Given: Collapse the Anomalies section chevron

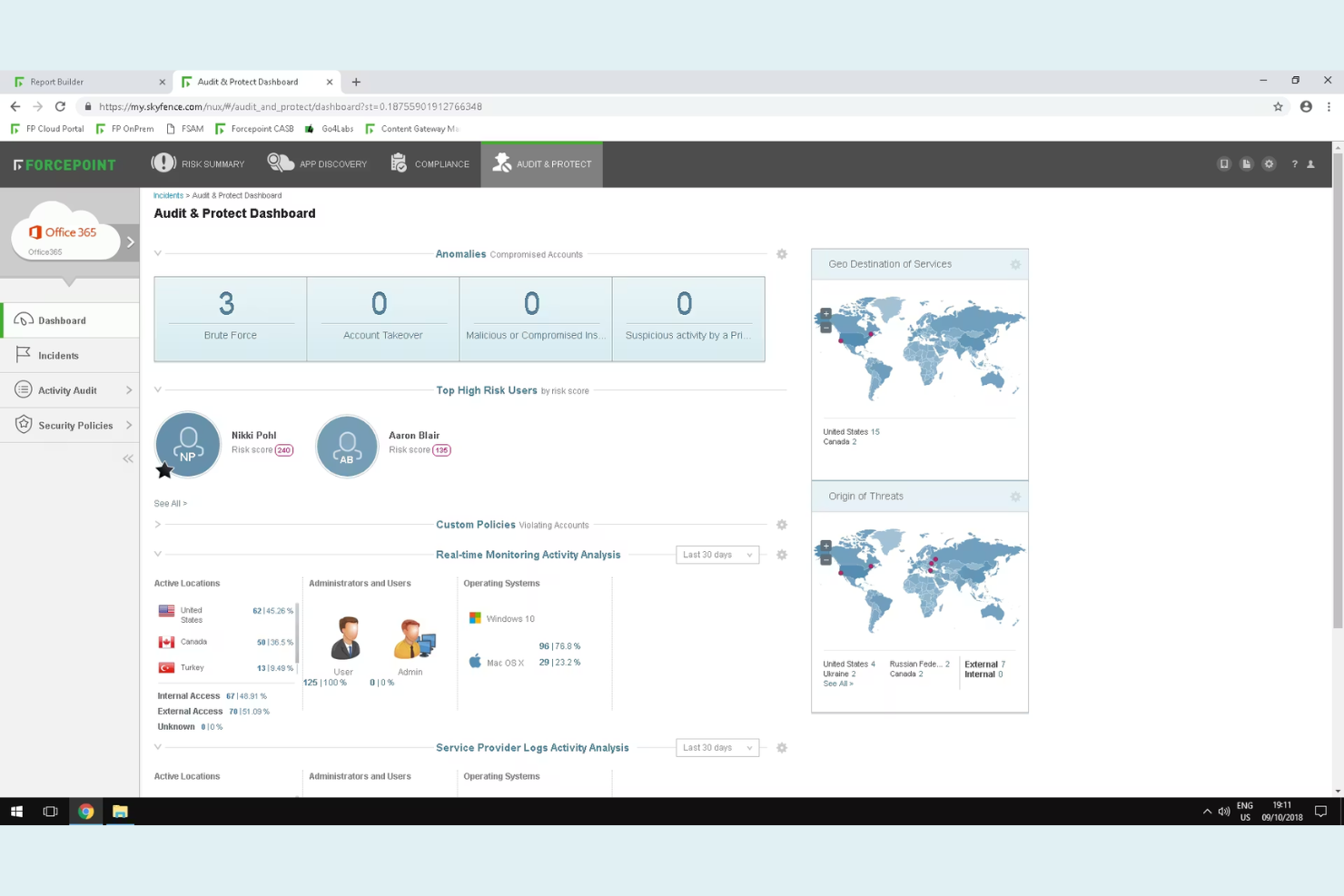Looking at the screenshot, I should pos(157,253).
